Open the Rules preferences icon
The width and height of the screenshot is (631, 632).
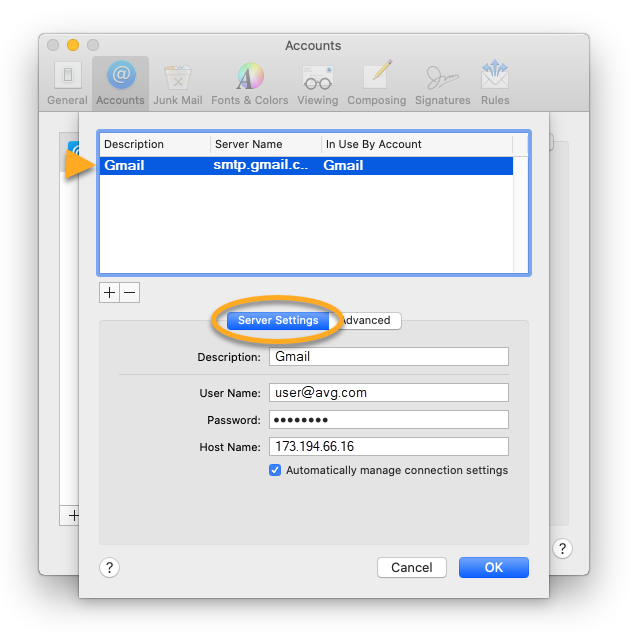(495, 83)
